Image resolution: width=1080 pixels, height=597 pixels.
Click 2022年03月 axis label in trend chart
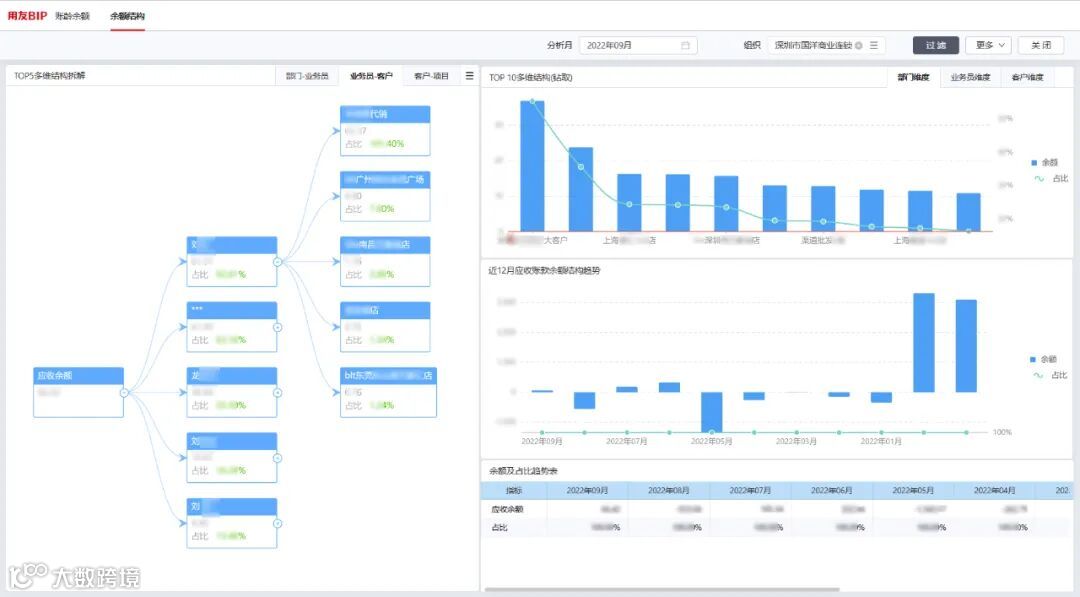click(796, 441)
